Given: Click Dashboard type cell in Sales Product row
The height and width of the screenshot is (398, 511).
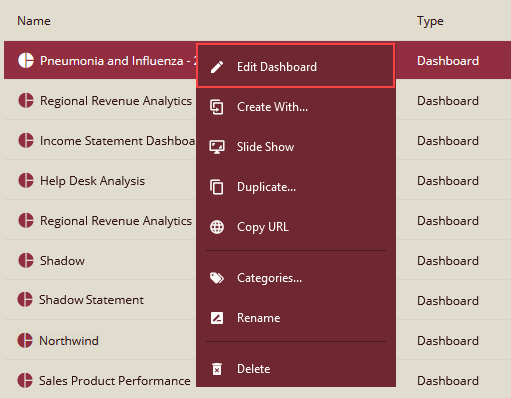Looking at the screenshot, I should (448, 381).
